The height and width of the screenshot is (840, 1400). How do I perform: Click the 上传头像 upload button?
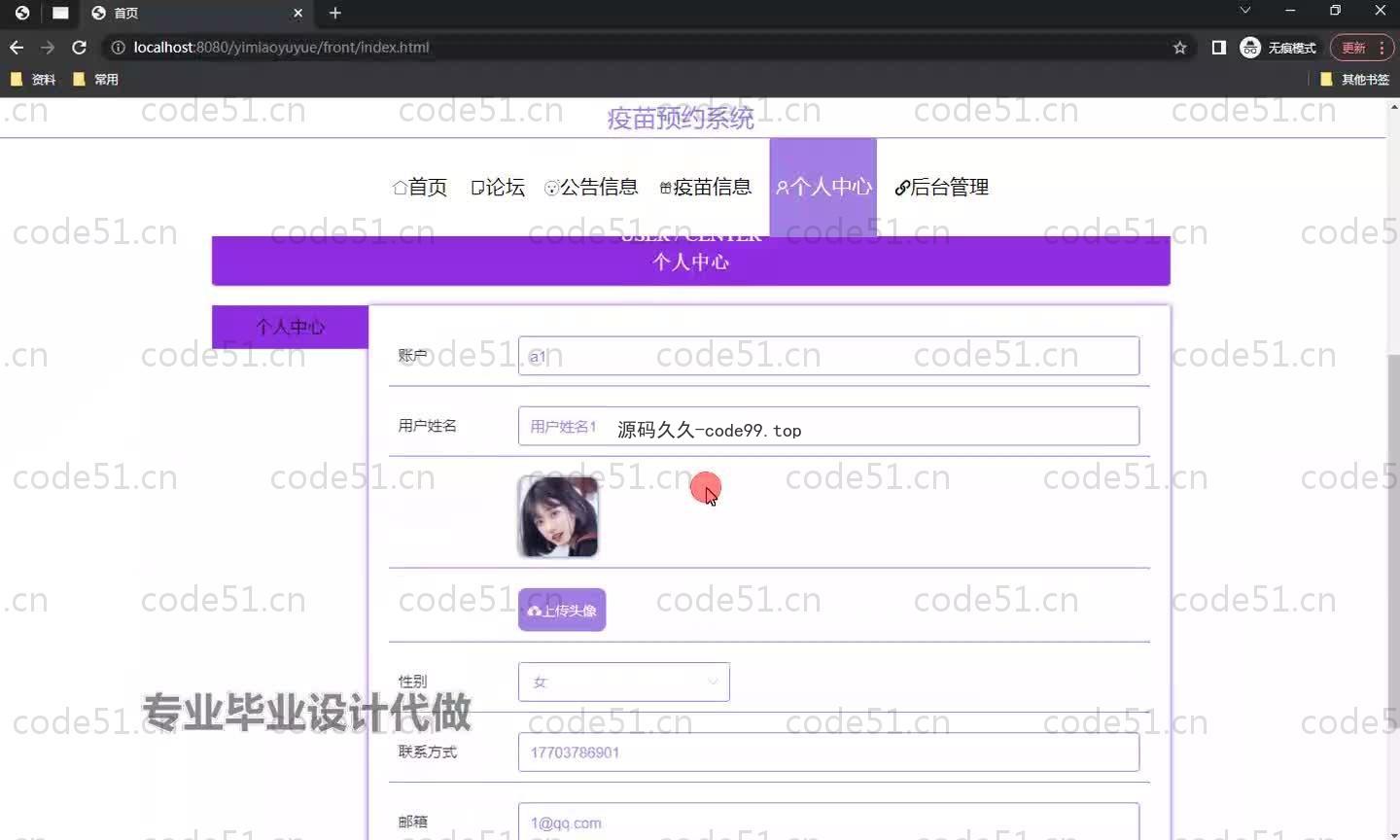pyautogui.click(x=562, y=610)
